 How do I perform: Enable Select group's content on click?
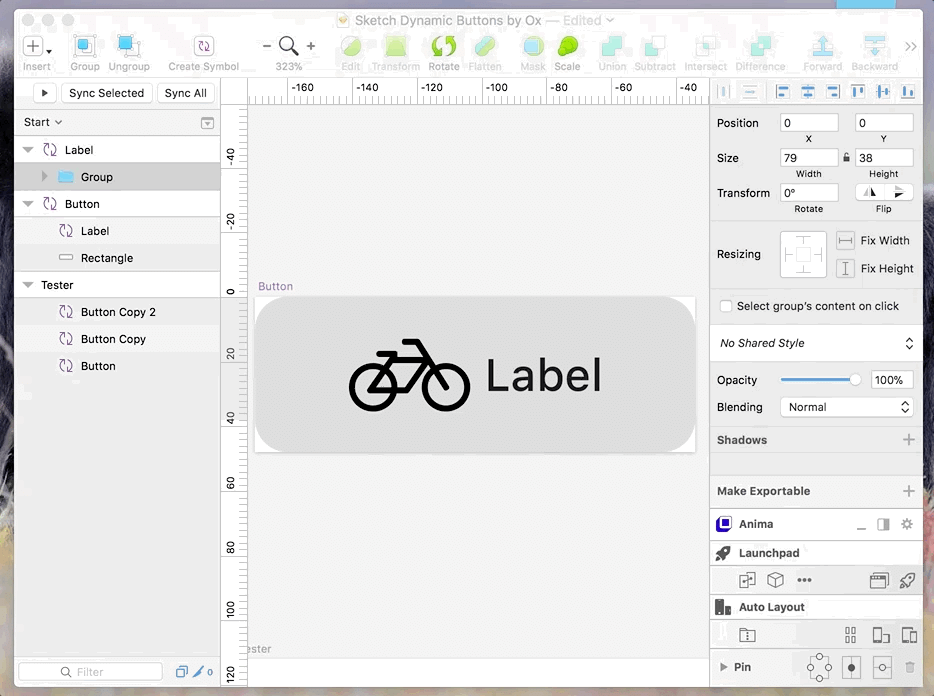coord(726,306)
